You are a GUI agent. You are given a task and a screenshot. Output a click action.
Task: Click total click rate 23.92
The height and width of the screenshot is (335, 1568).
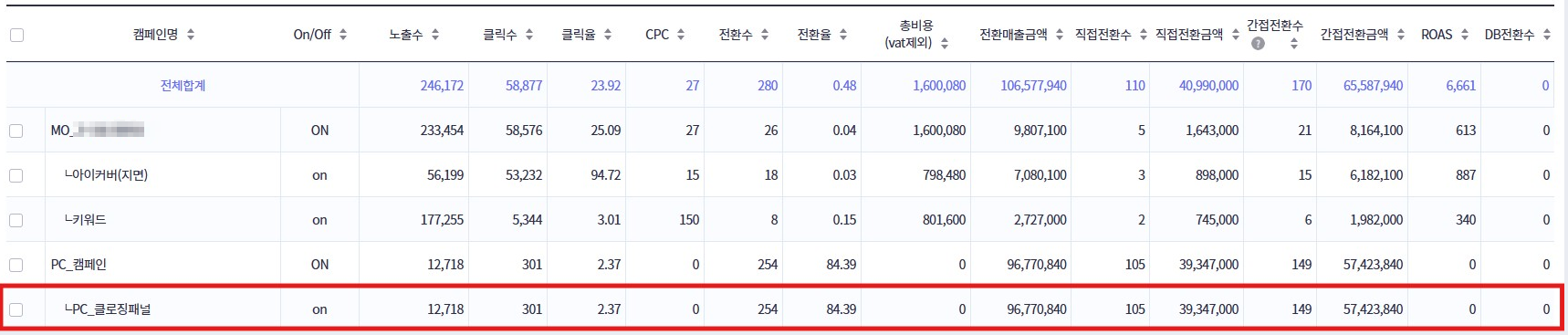(605, 86)
